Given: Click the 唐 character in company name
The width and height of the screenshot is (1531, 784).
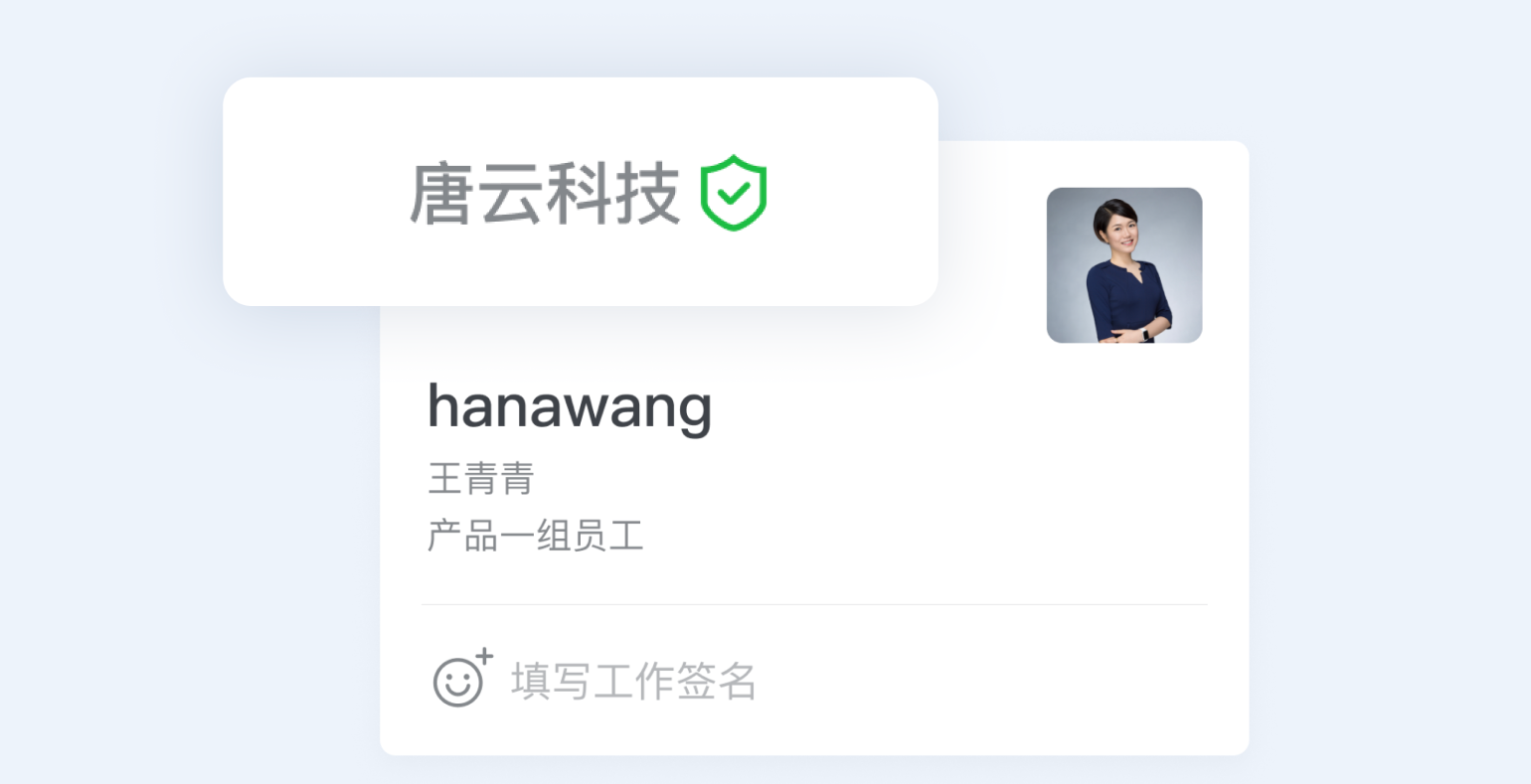Looking at the screenshot, I should 441,194.
